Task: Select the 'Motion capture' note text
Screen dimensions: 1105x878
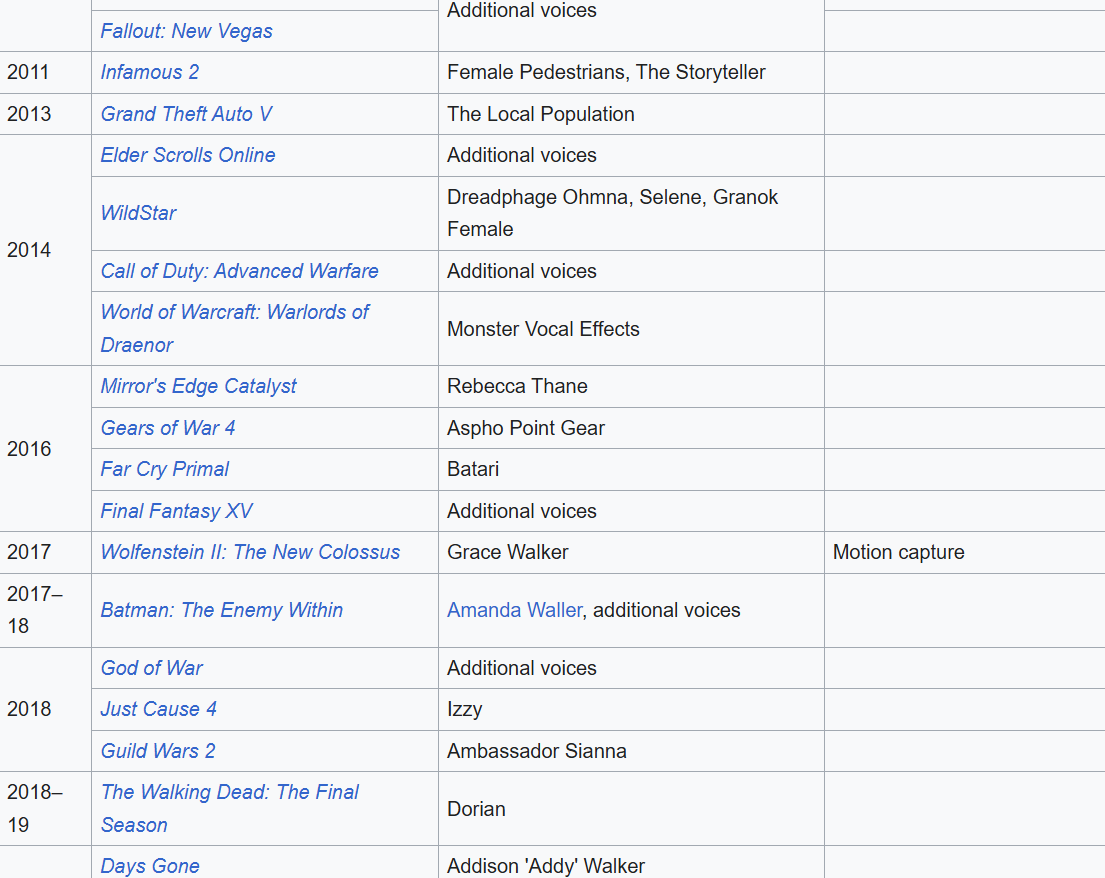Action: tap(899, 552)
